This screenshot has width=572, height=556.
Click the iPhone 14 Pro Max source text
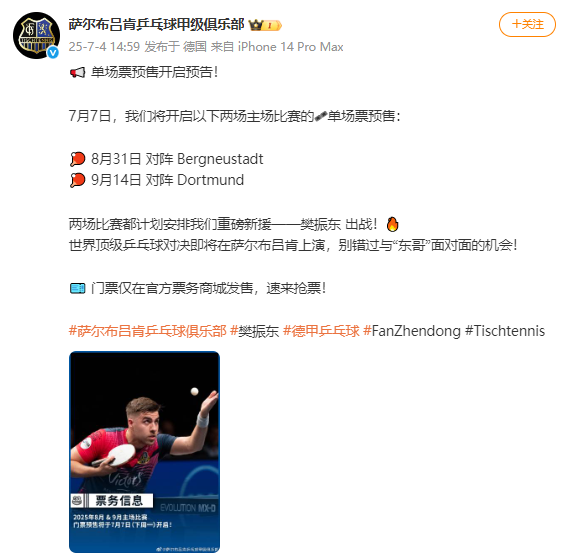pos(290,47)
